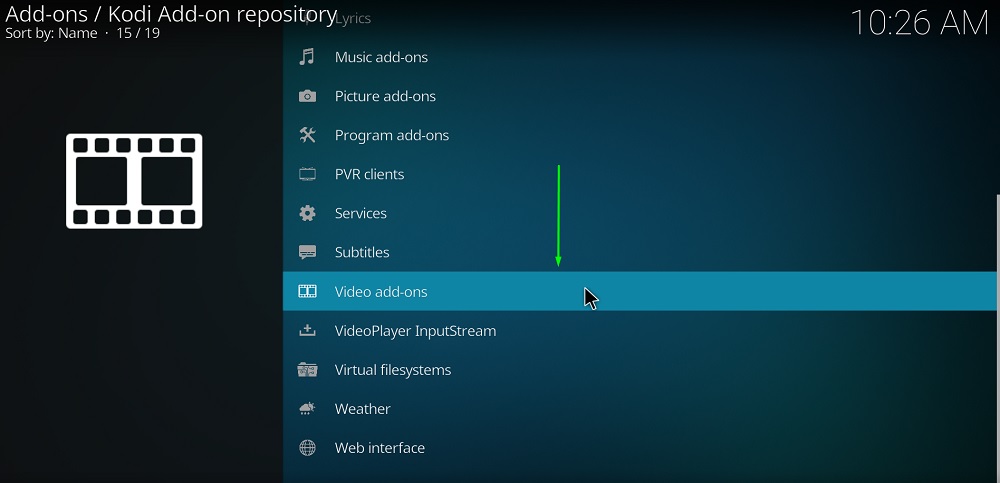Screen dimensions: 1000x483
Task: Click the Add-ons / Kodi Add-on repository title
Action: pos(171,13)
